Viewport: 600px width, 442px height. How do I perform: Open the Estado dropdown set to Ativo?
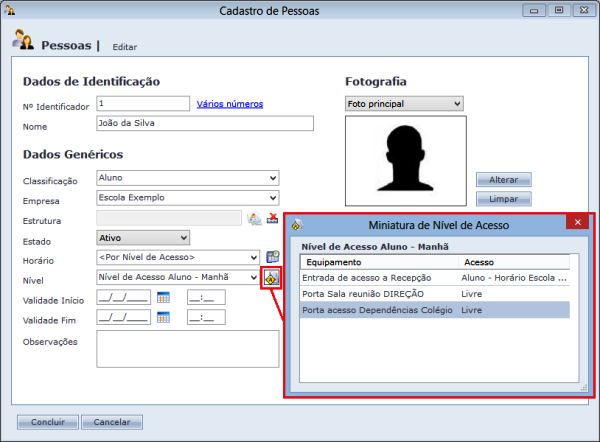[x=143, y=238]
